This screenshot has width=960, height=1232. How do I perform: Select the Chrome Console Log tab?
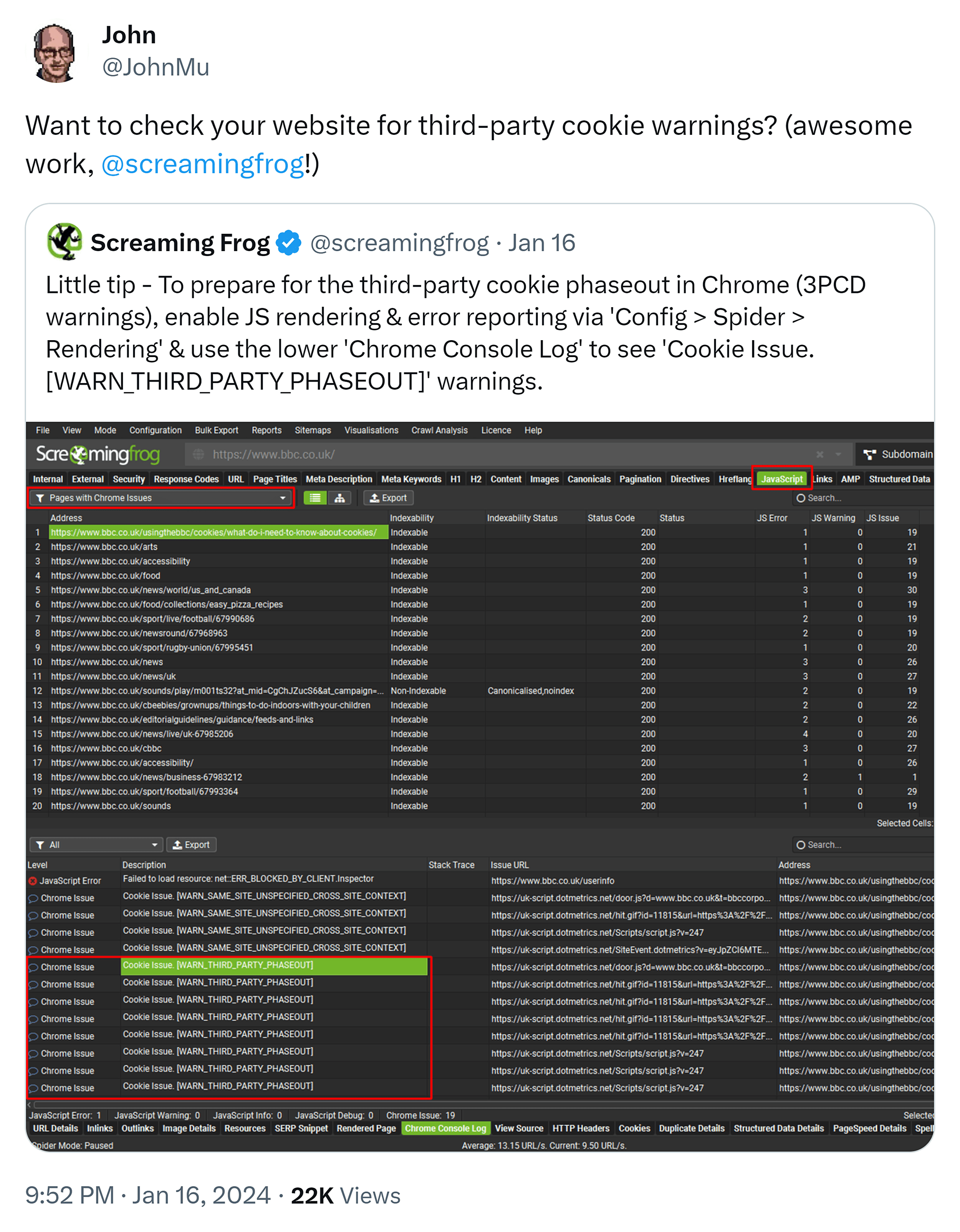[445, 1128]
